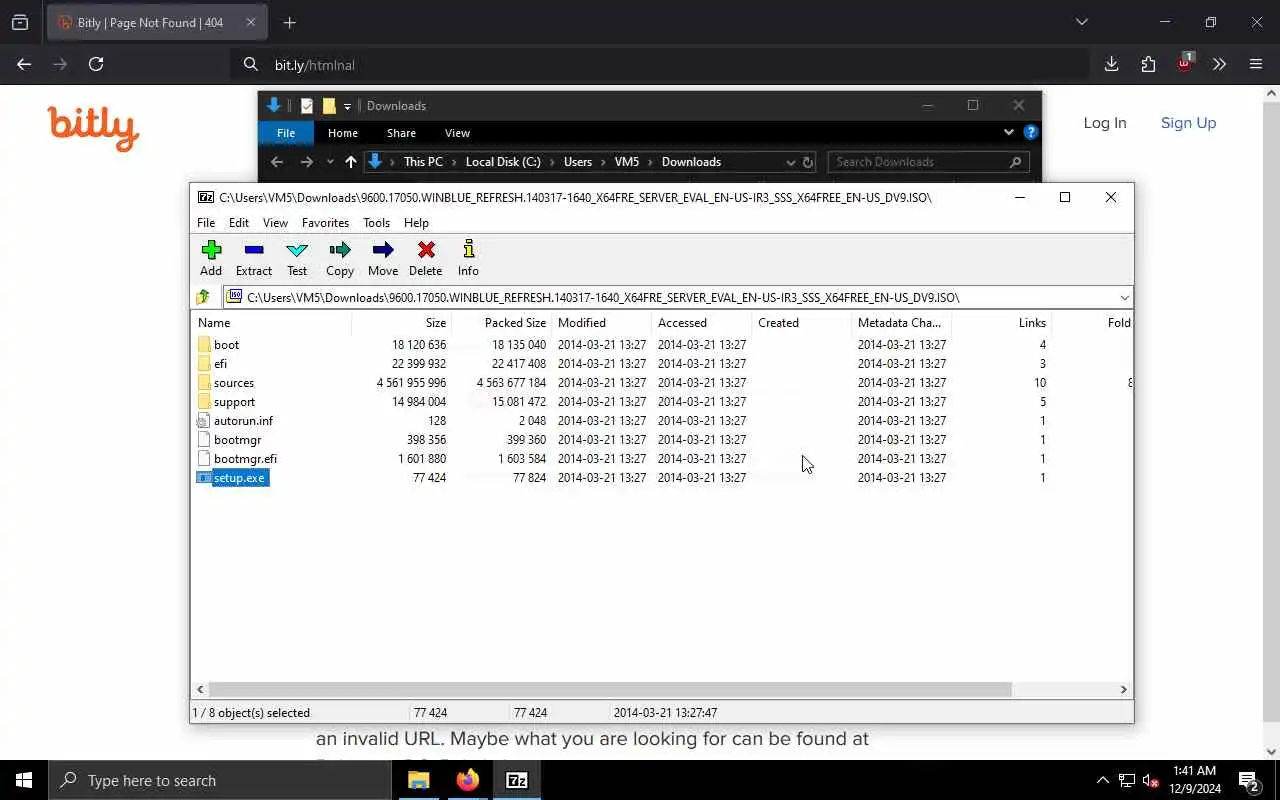Open the 7-Zip Edit menu

click(239, 222)
